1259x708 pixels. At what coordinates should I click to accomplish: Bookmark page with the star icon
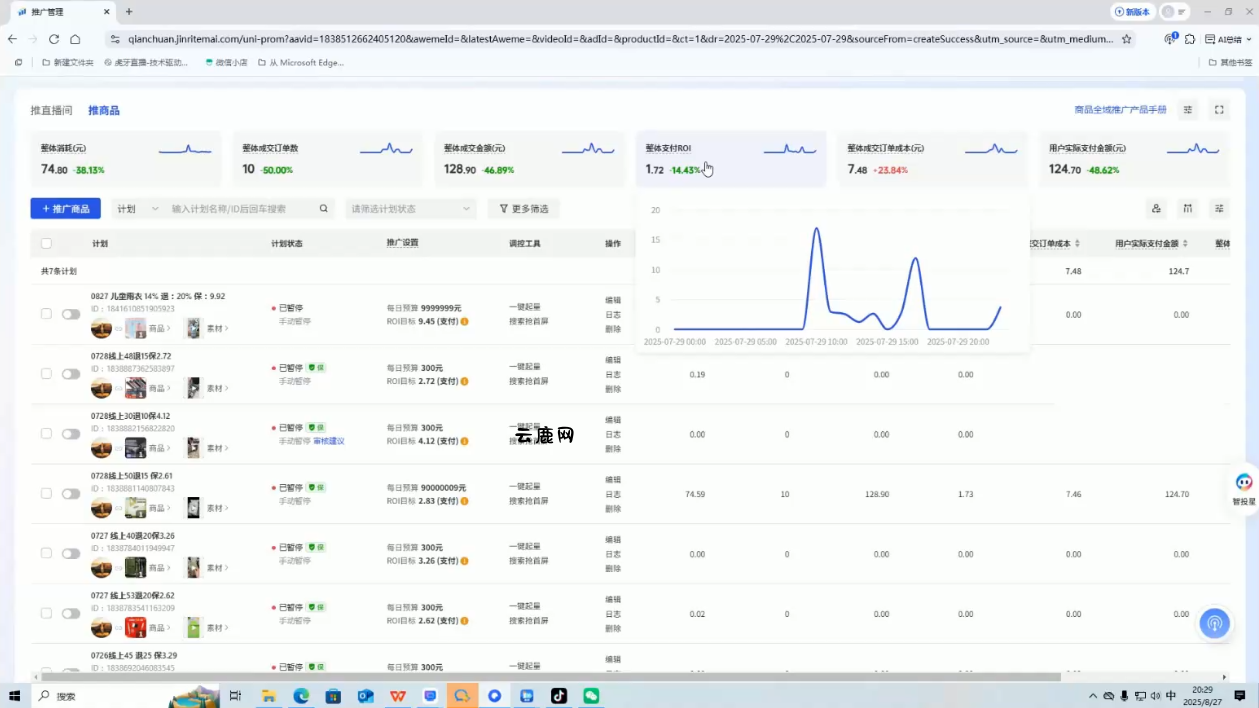pos(1127,39)
